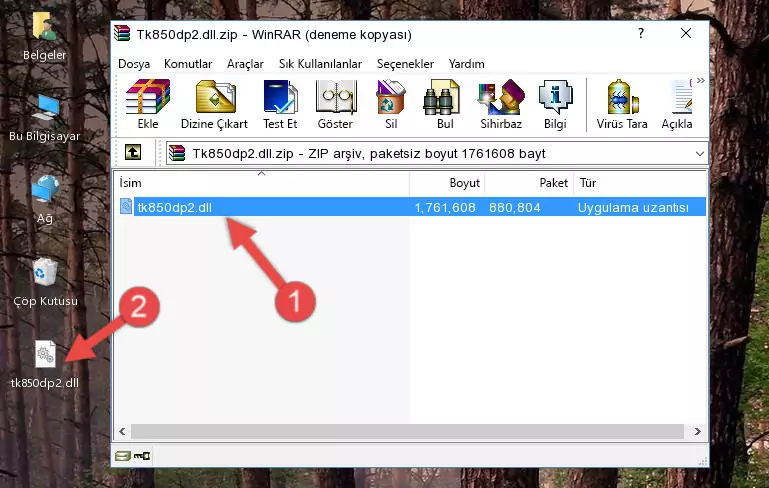
Task: Open the Sık Kullanılanlar menu
Action: 320,64
